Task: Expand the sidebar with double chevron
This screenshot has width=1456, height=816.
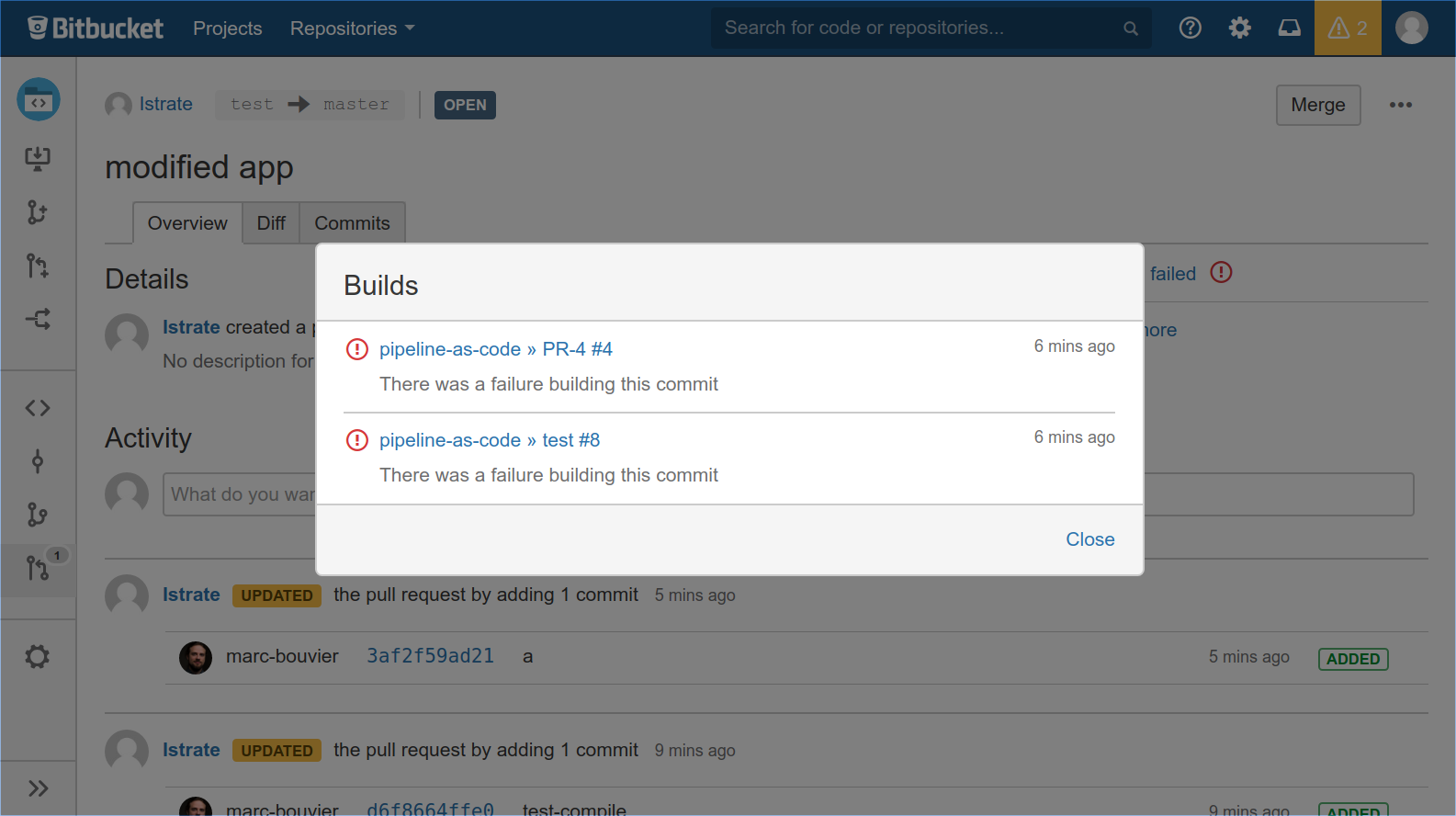Action: click(38, 788)
